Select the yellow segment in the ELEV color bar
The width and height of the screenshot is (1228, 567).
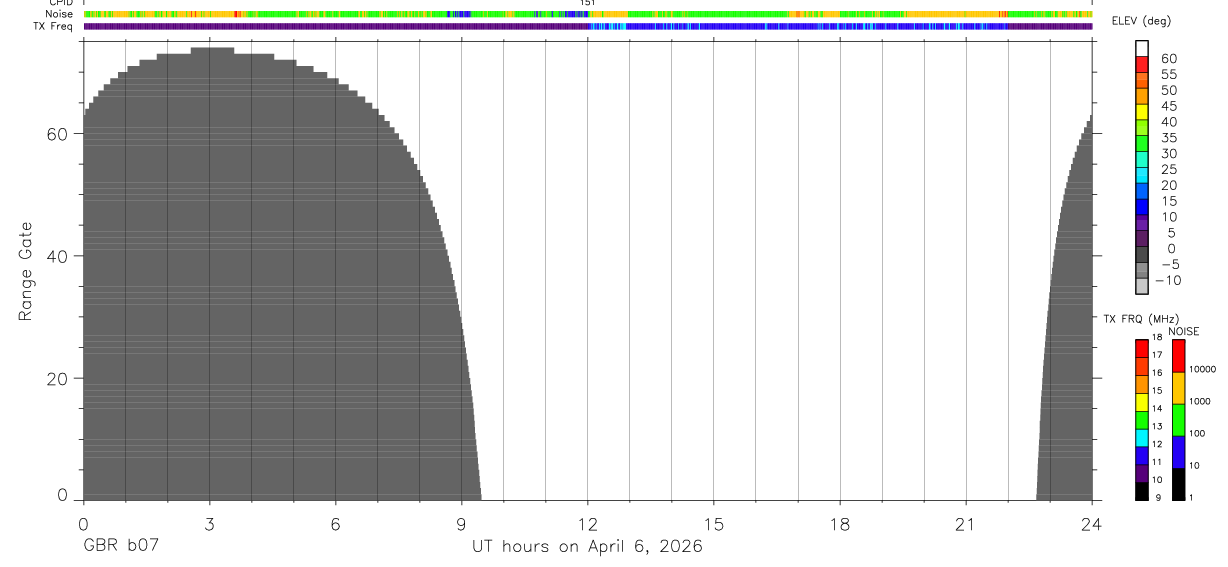tap(1142, 112)
